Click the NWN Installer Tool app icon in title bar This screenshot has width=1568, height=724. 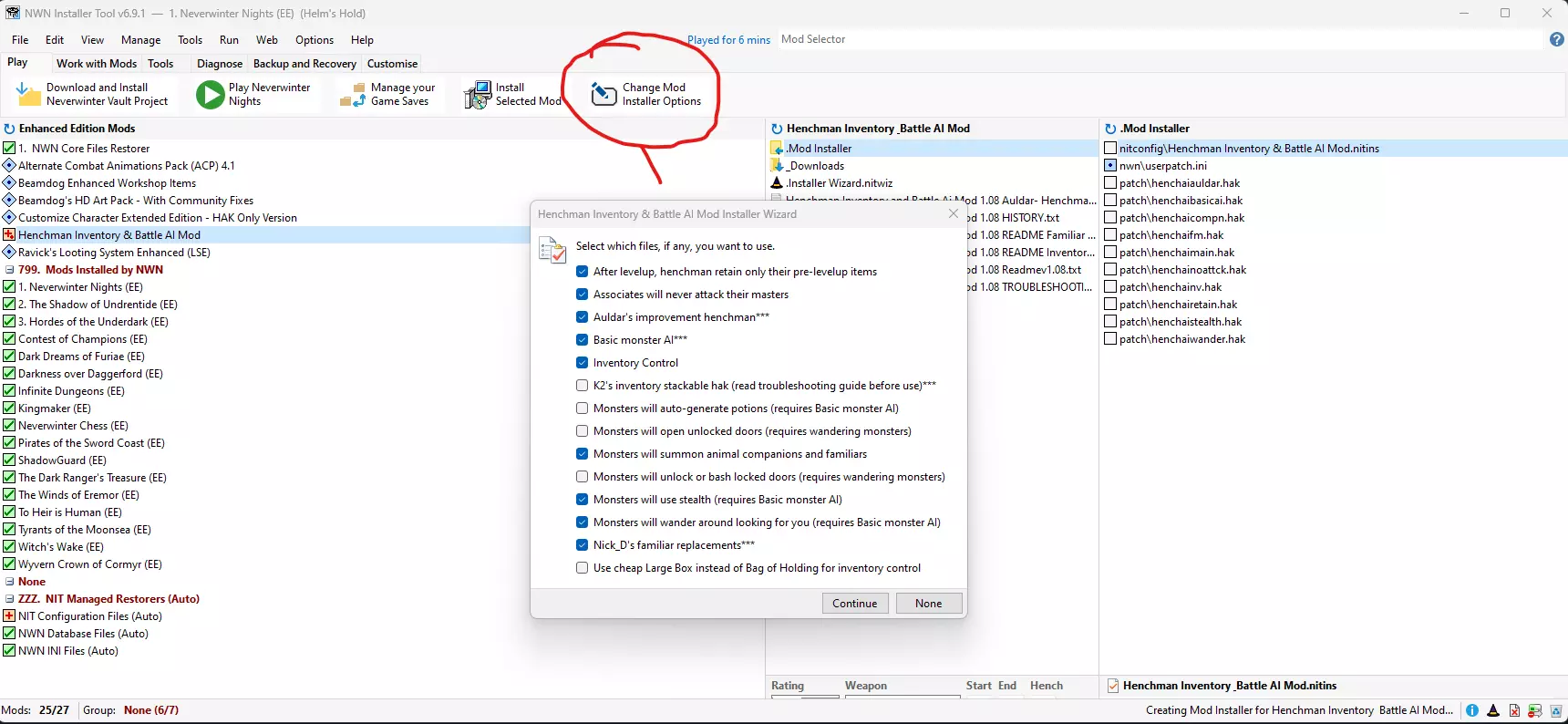pos(12,13)
